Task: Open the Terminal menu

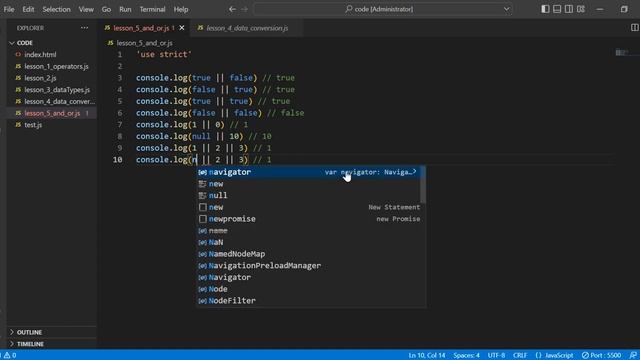Action: point(152,9)
